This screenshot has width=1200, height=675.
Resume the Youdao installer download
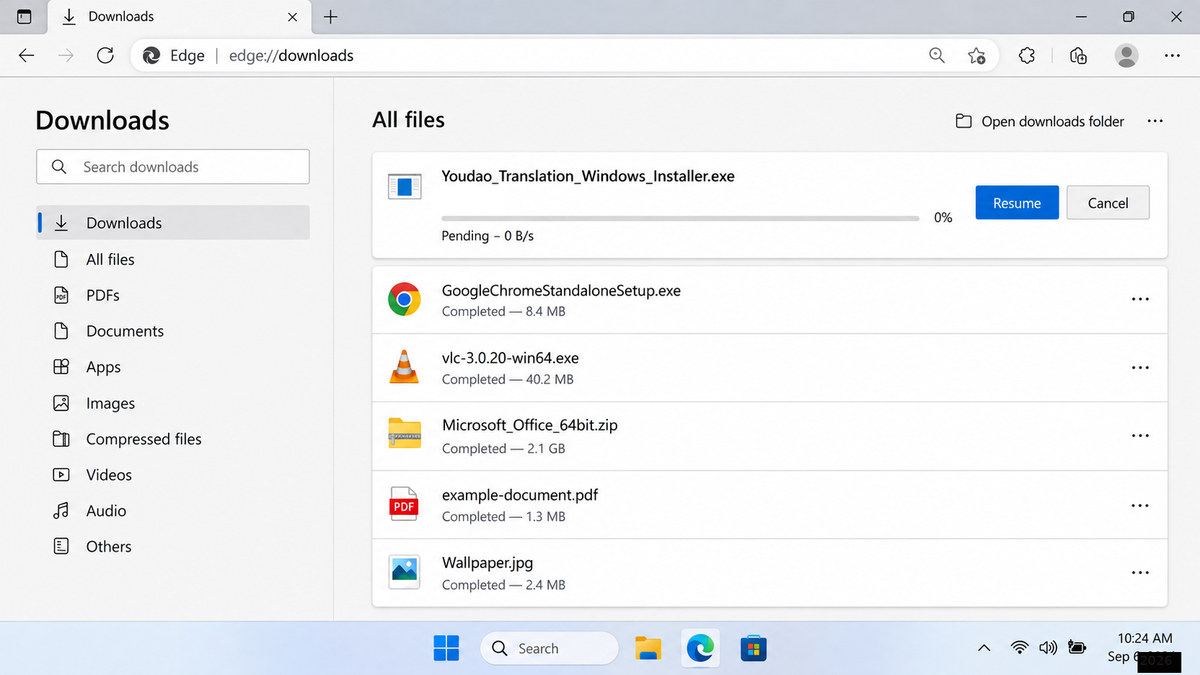pos(1017,203)
